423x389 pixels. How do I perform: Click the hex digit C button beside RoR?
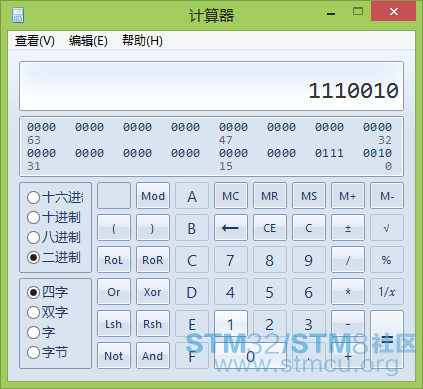pyautogui.click(x=192, y=260)
